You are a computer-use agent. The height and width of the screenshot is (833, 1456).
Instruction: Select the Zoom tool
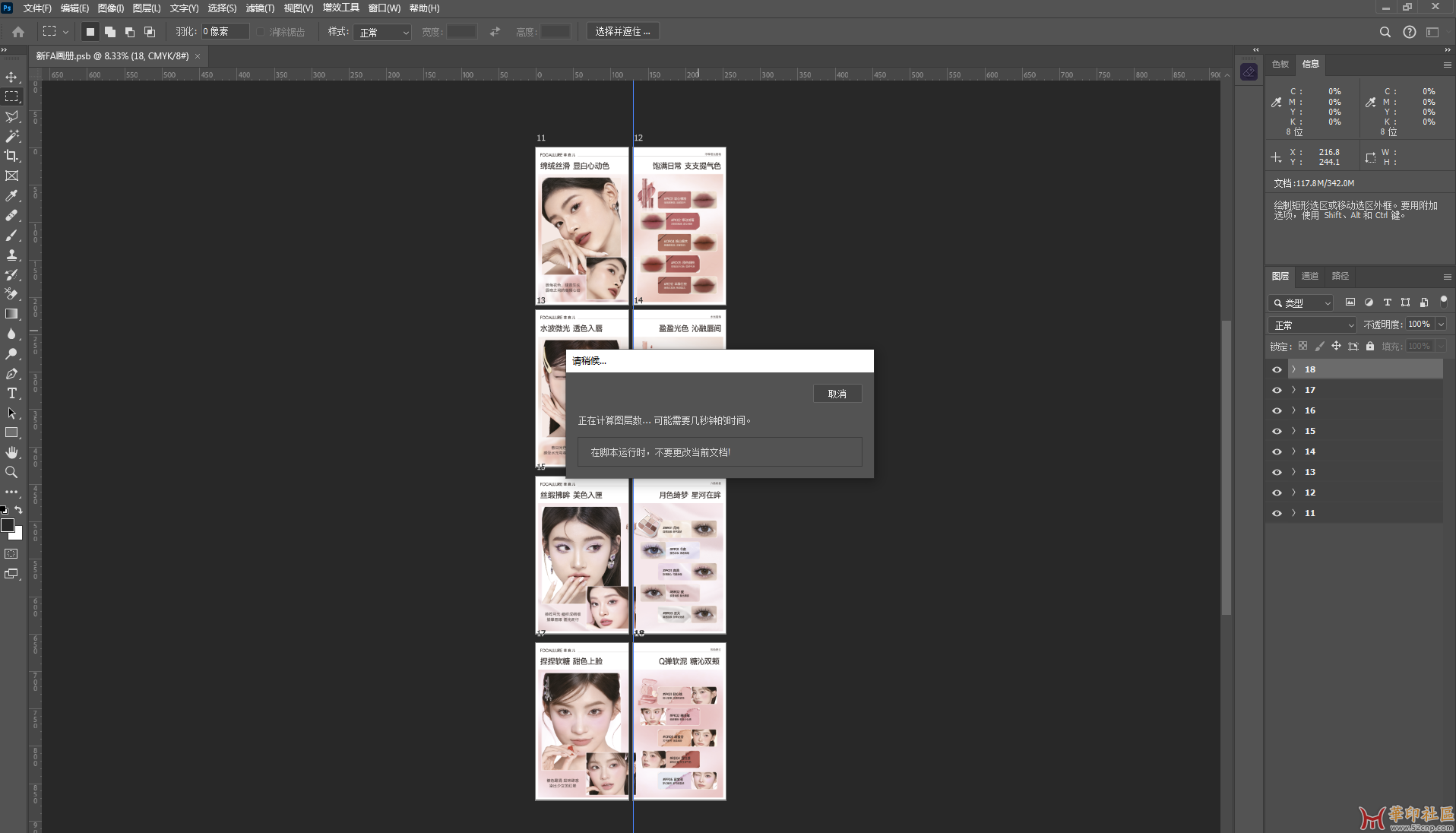click(x=11, y=472)
